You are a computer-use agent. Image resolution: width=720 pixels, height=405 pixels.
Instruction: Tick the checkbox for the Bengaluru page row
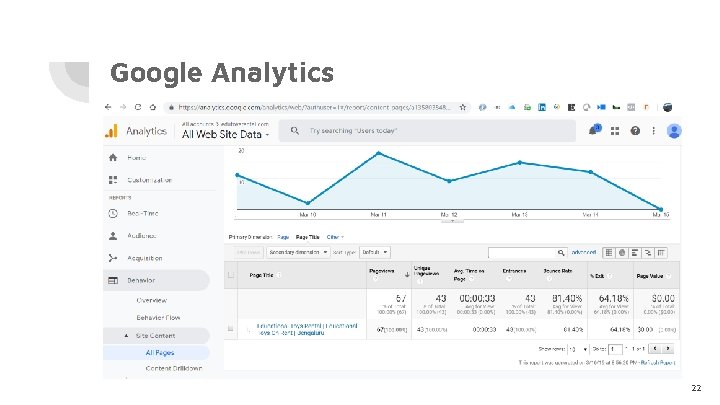(231, 329)
